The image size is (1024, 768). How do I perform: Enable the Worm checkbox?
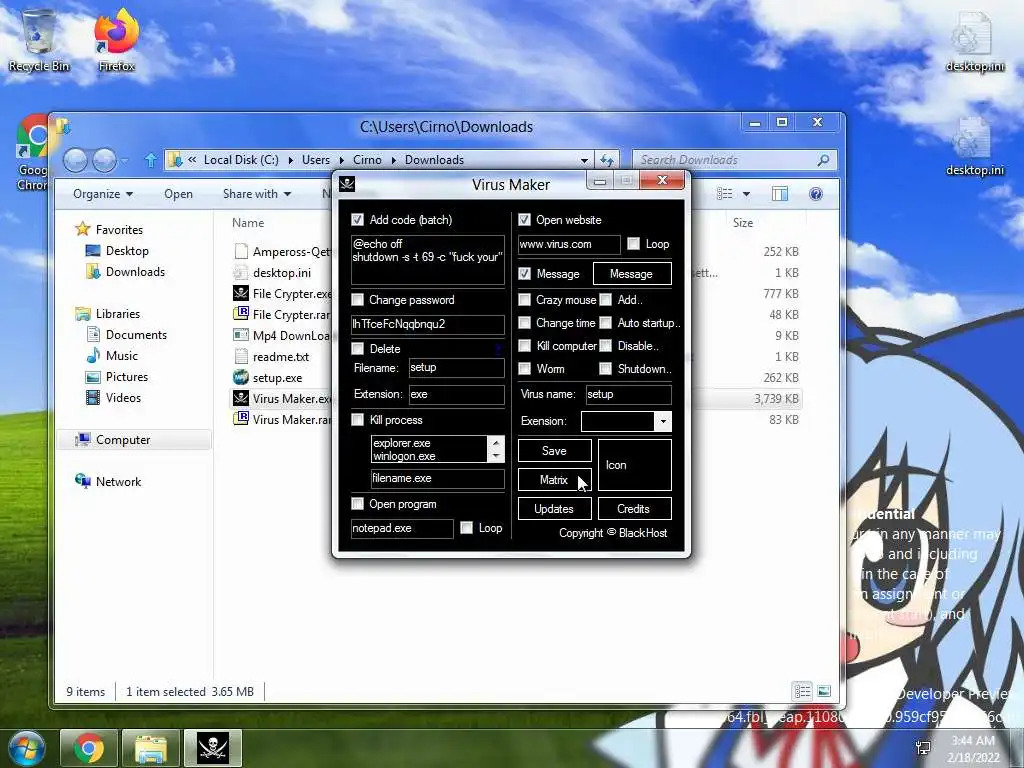pos(524,369)
